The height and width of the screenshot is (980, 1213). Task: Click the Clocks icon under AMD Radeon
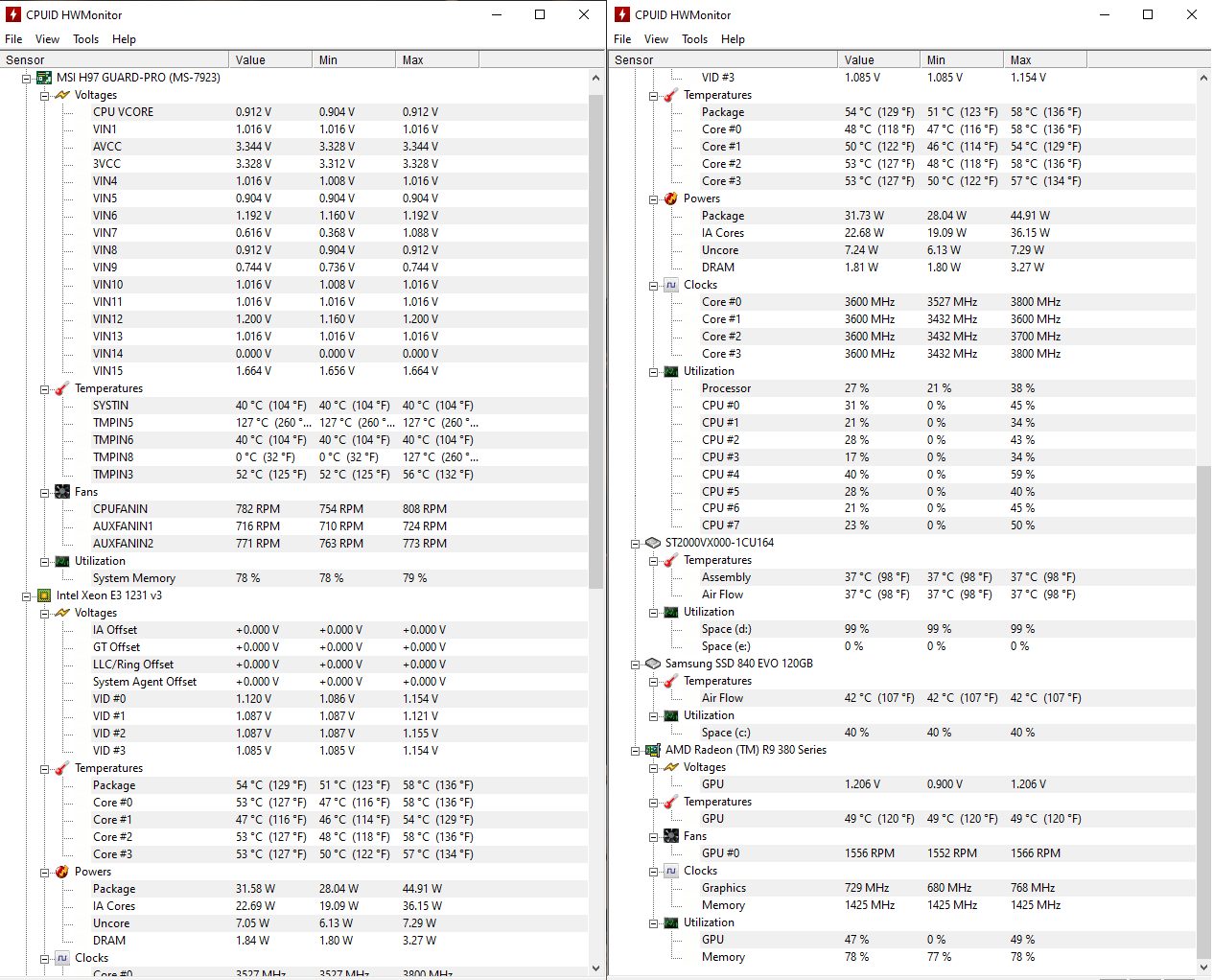tap(671, 871)
